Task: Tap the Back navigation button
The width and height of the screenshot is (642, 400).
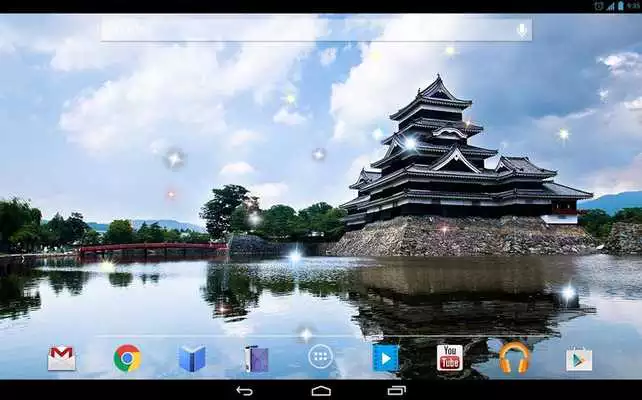Action: (x=244, y=391)
